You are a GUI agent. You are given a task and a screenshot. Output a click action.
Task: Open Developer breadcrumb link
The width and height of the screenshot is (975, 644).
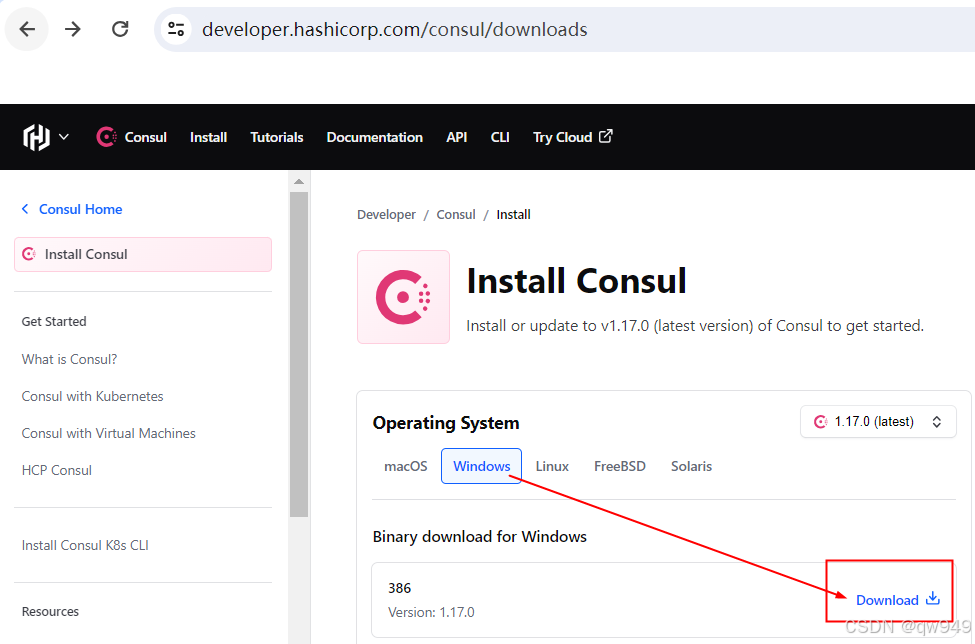click(x=386, y=214)
